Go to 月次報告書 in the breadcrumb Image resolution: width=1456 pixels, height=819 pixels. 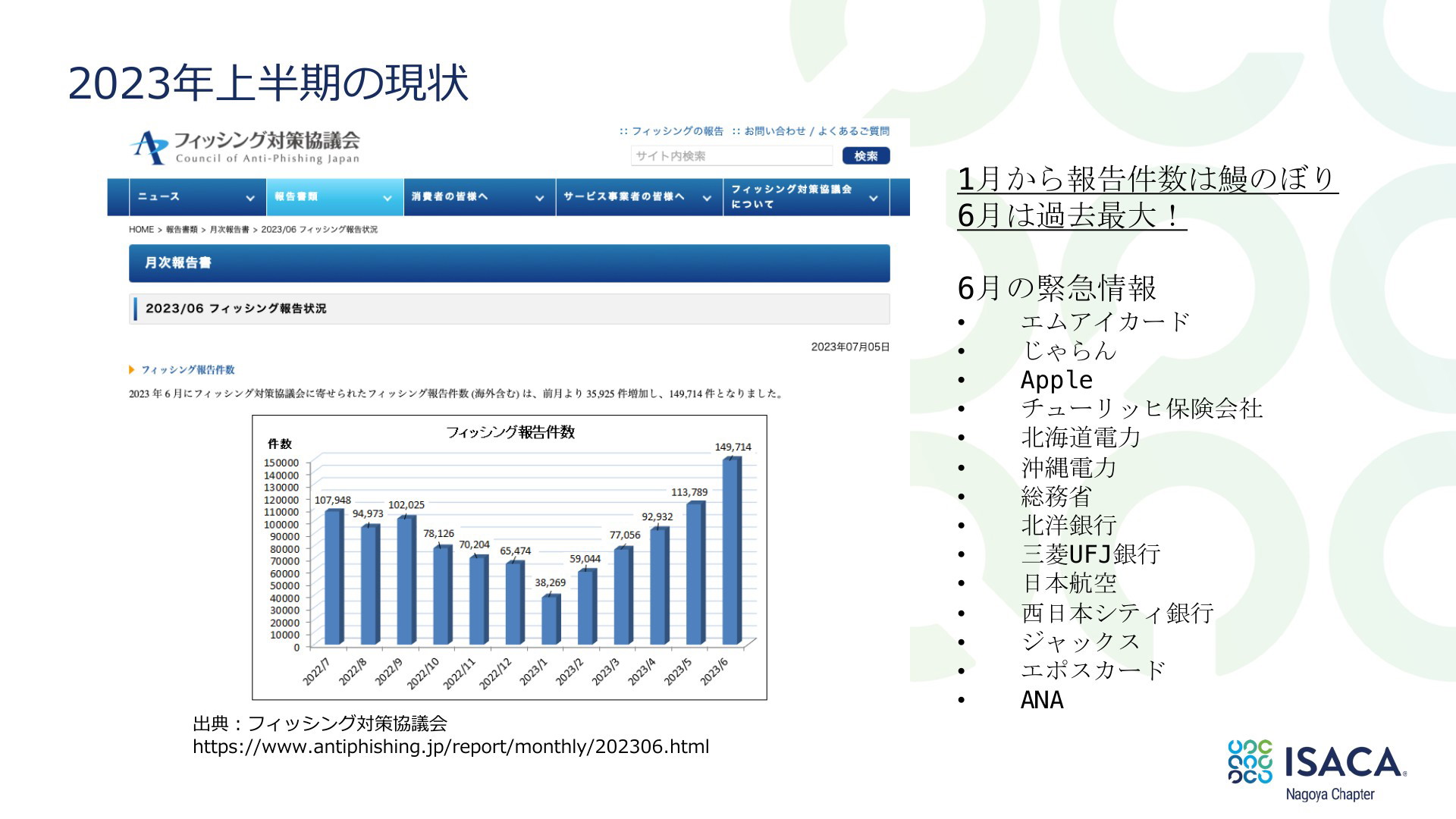click(x=229, y=229)
